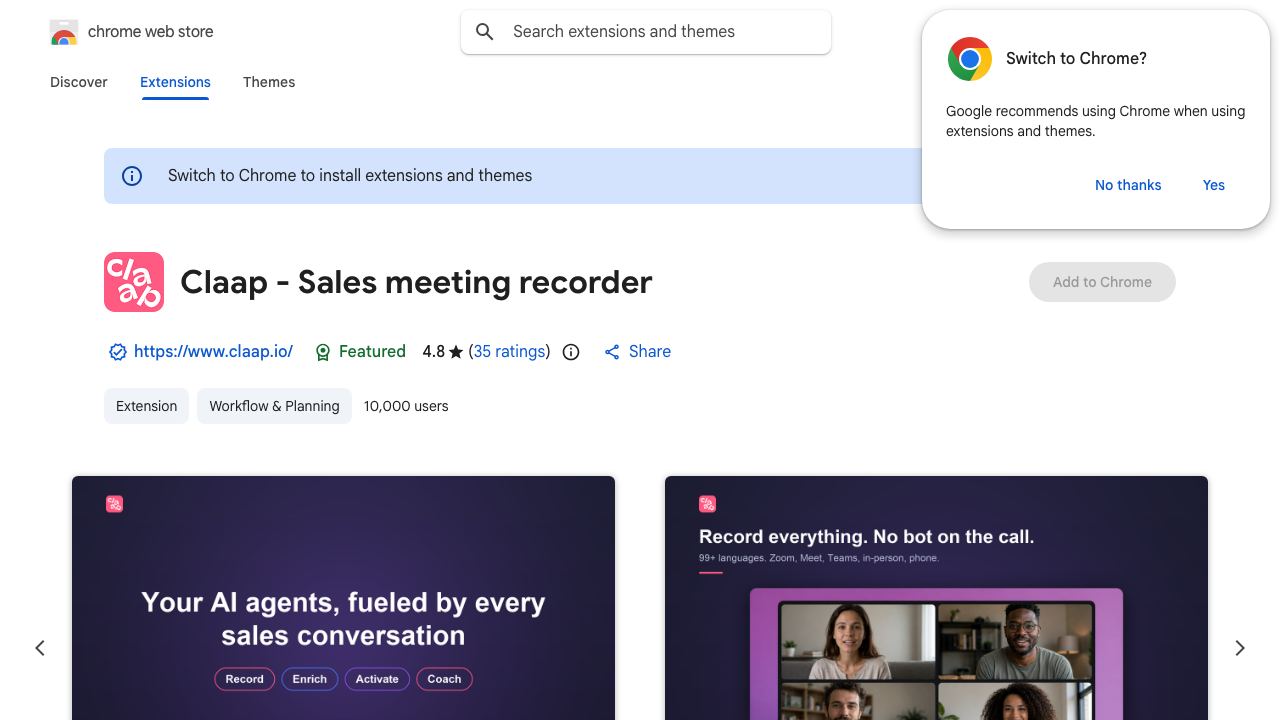
Task: Click the Featured badge icon
Action: click(x=323, y=352)
